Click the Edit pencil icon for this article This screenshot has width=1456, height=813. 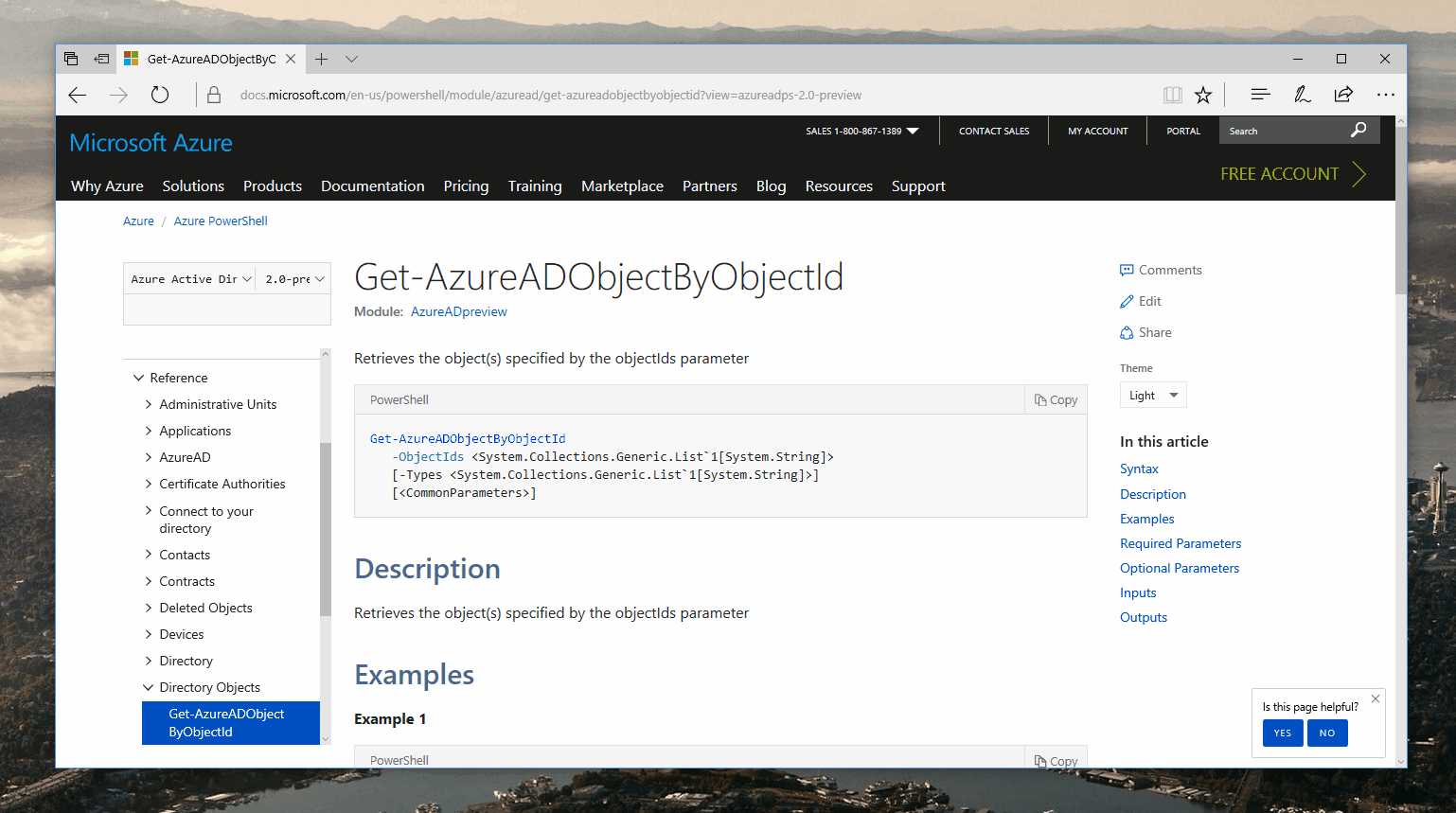(x=1126, y=301)
